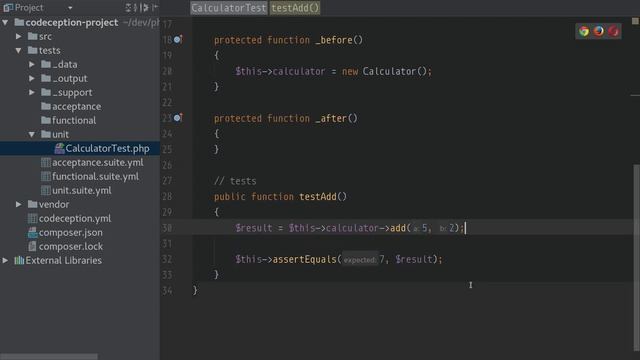
Task: Collapse the tests folder arrow
Action: [x=19, y=51]
